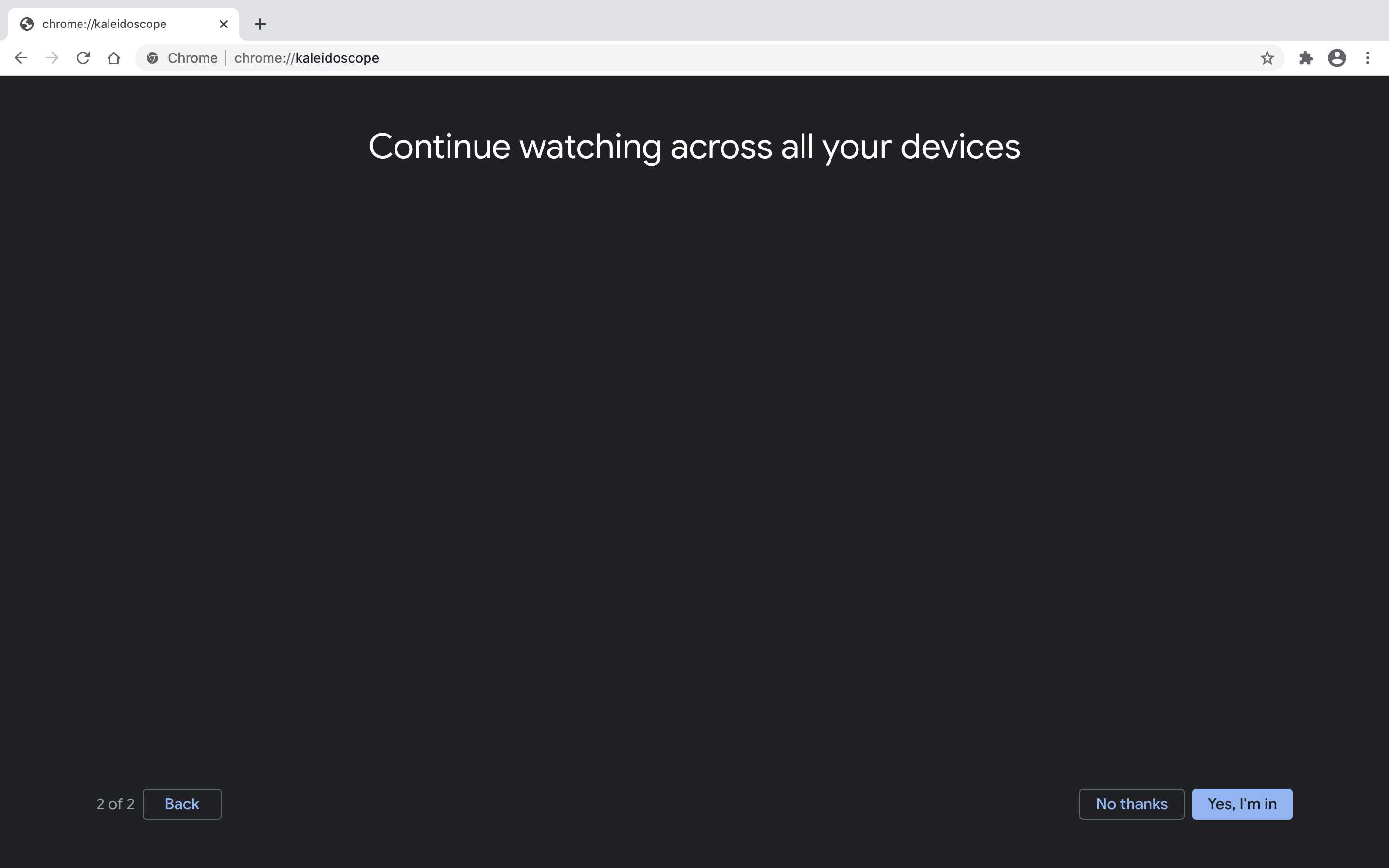Reload the kaleidoscope page
The height and width of the screenshot is (868, 1389).
coord(83,58)
